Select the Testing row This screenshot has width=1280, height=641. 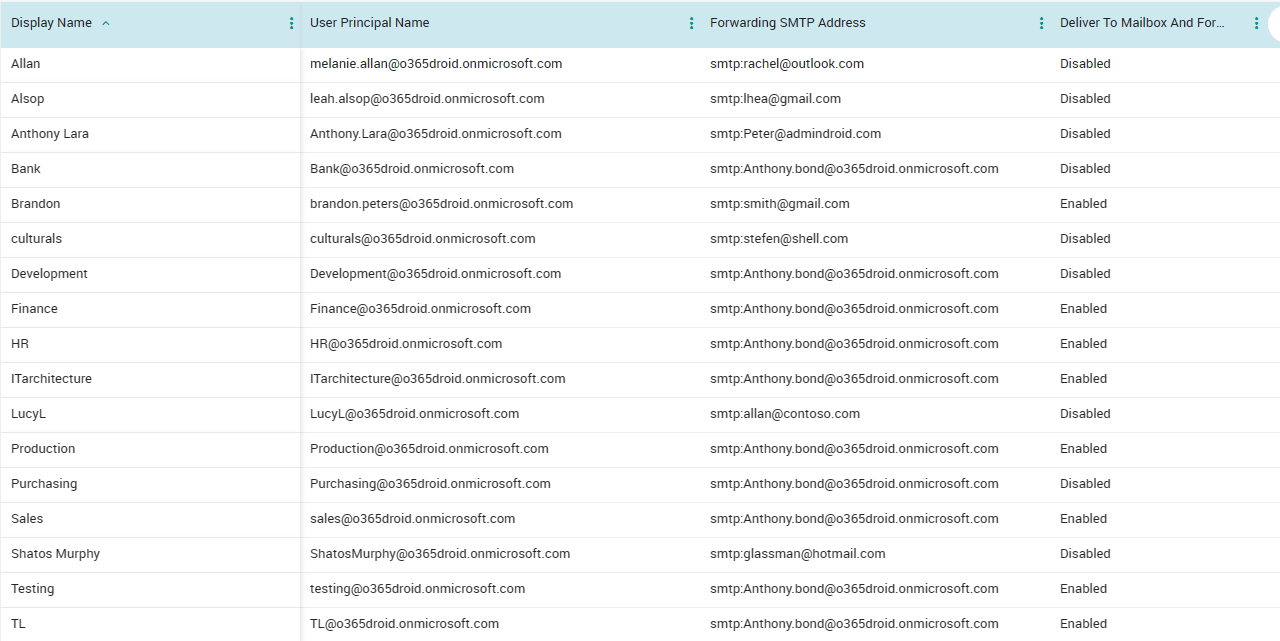coord(32,588)
